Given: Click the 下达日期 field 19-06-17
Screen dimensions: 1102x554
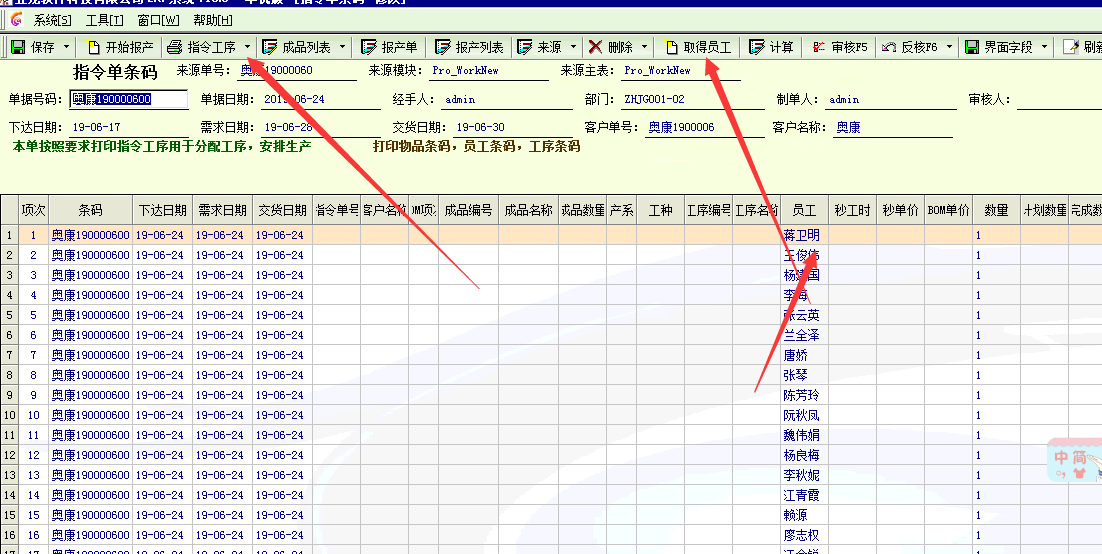Looking at the screenshot, I should coord(129,127).
